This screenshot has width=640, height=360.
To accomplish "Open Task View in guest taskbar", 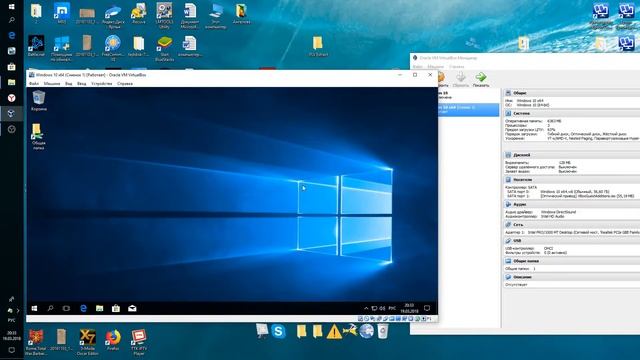I will coord(66,308).
